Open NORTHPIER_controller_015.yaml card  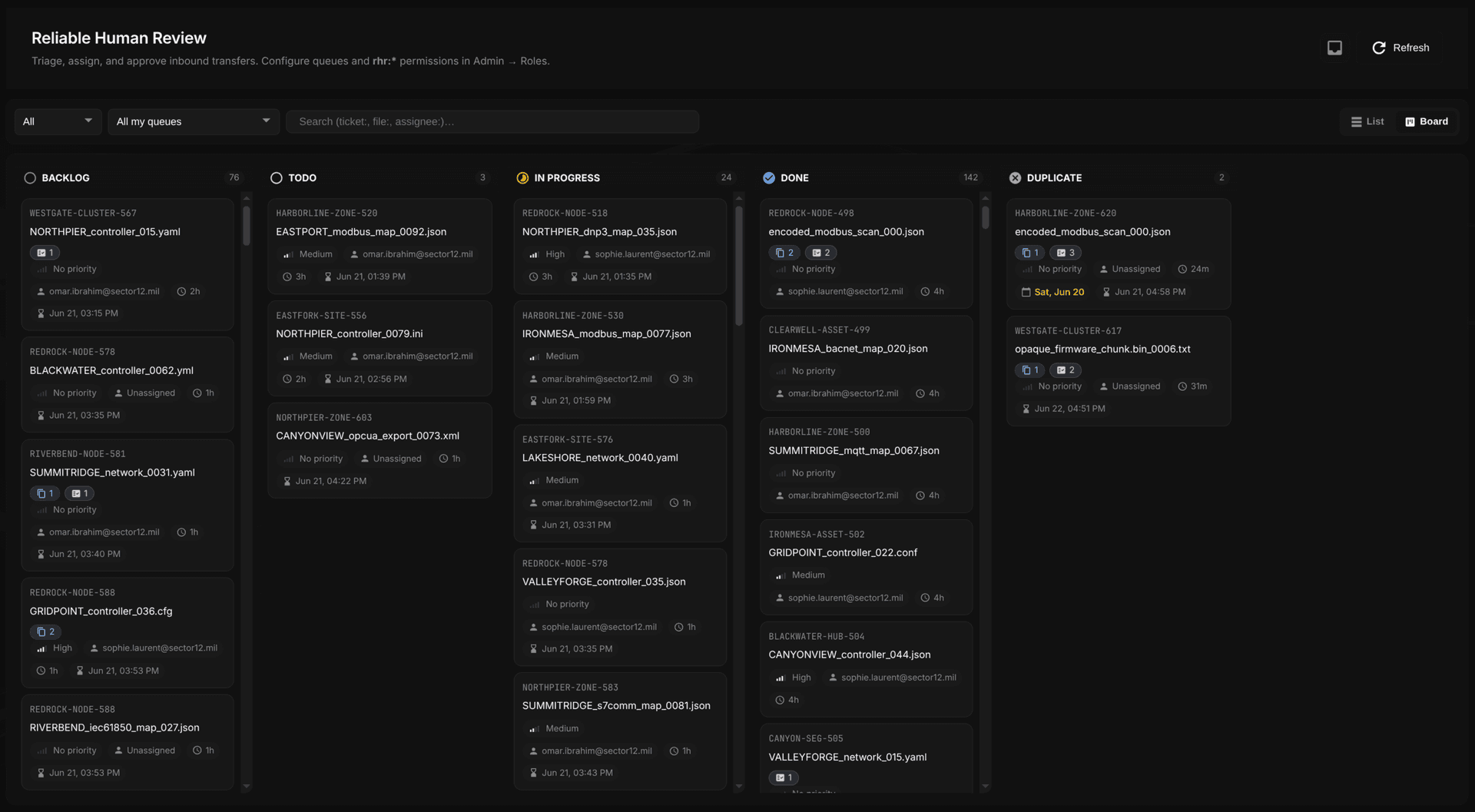[128, 264]
